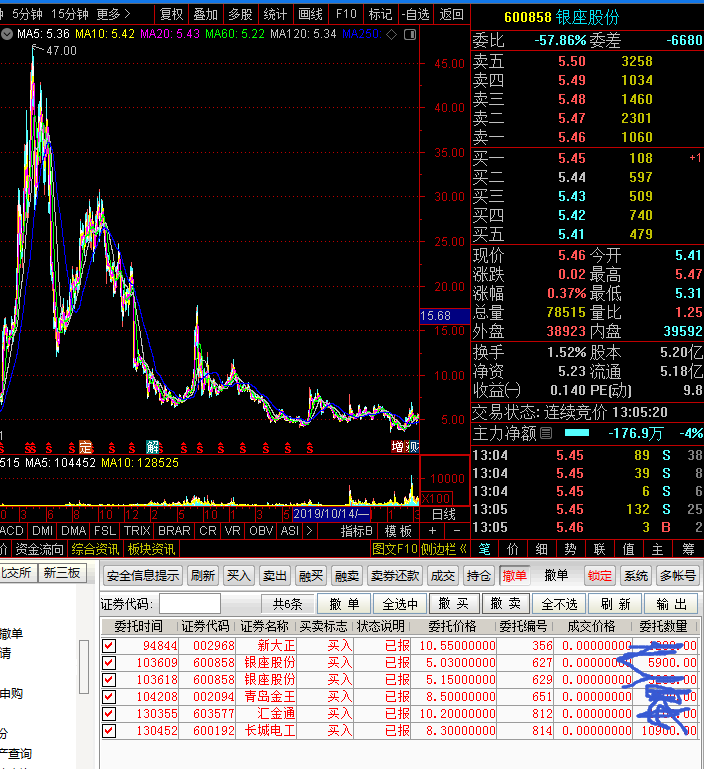This screenshot has width=704, height=769.
Task: Click the blue 测 marker on the chart
Action: (413, 447)
